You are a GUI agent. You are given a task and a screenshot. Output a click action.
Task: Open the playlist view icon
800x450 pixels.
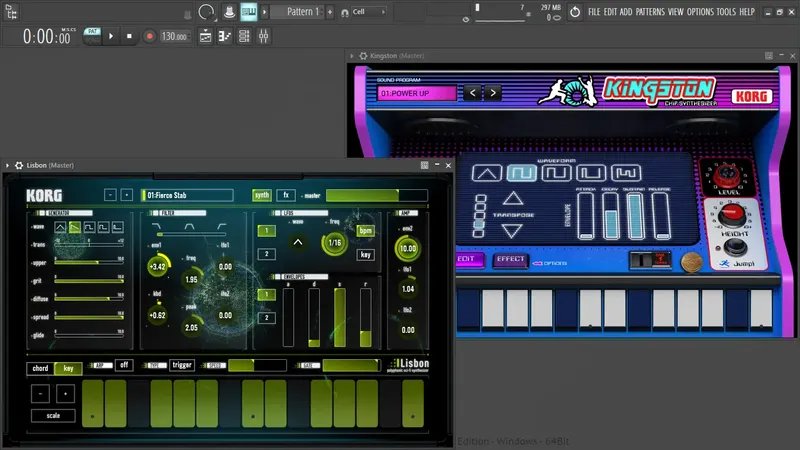205,36
